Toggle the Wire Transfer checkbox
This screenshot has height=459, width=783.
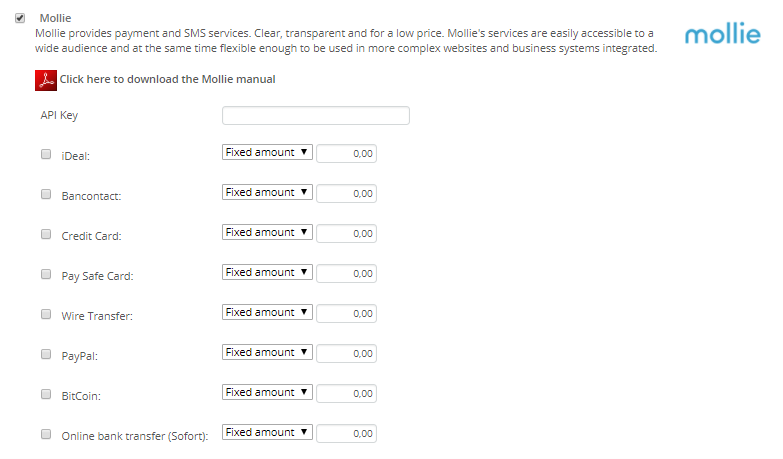click(46, 314)
